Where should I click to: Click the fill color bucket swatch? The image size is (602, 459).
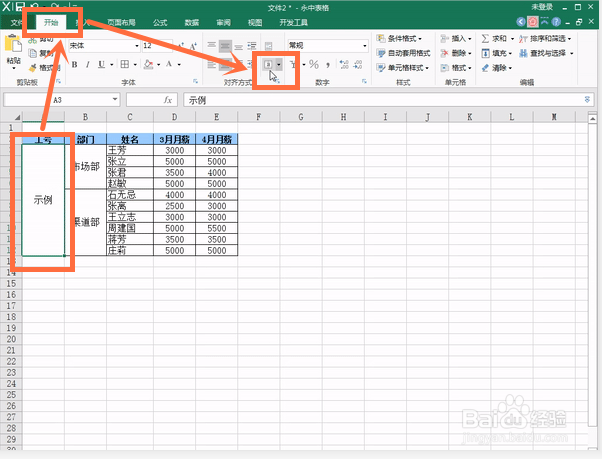coord(148,64)
